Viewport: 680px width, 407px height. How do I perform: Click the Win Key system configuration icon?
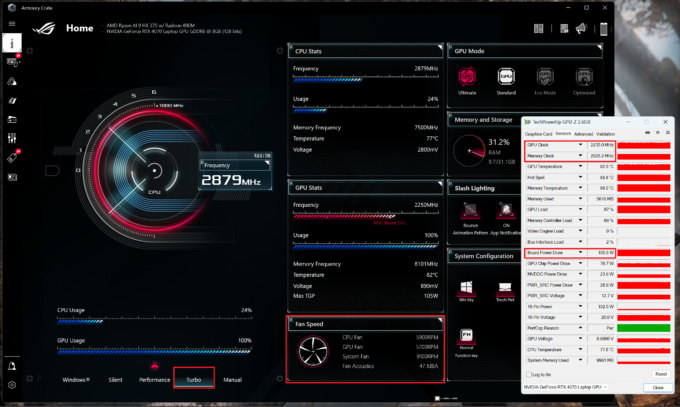[466, 288]
